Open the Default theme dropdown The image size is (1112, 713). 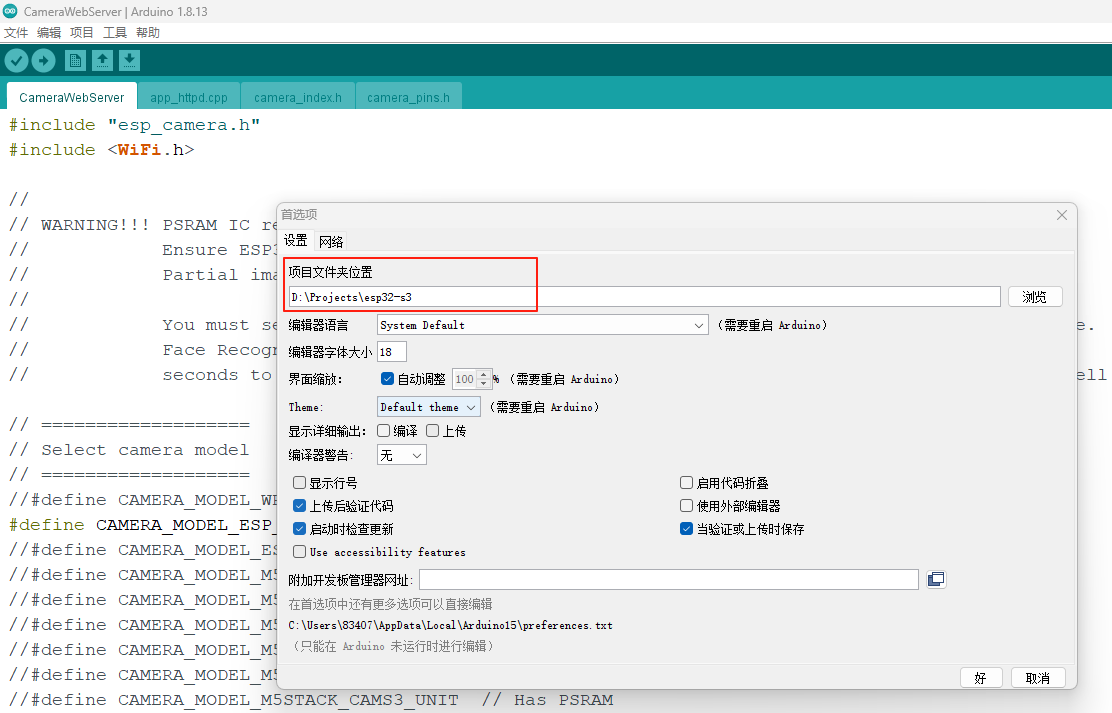[428, 407]
